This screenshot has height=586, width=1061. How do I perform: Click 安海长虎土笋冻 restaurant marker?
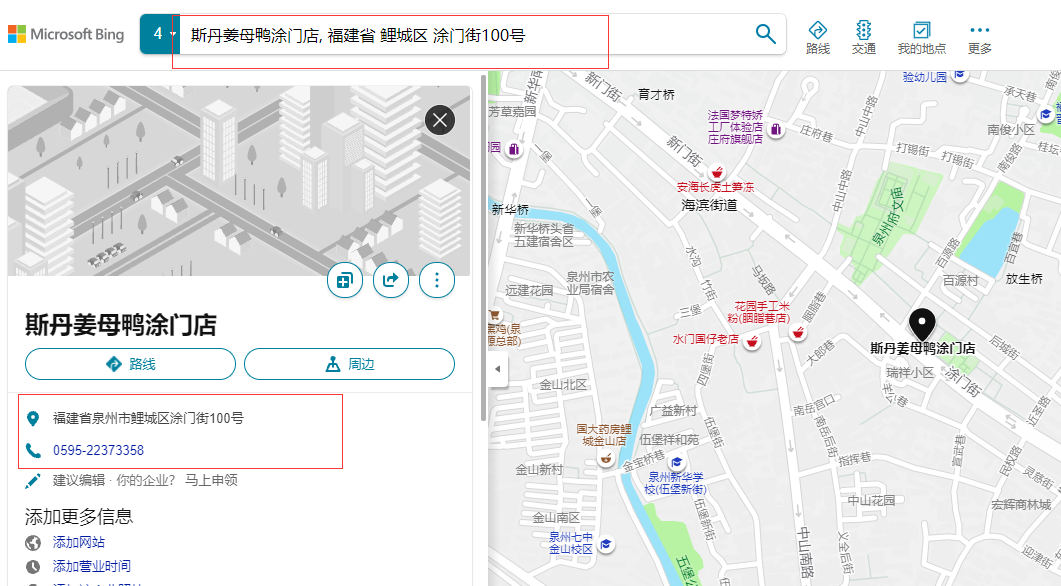coord(717,172)
